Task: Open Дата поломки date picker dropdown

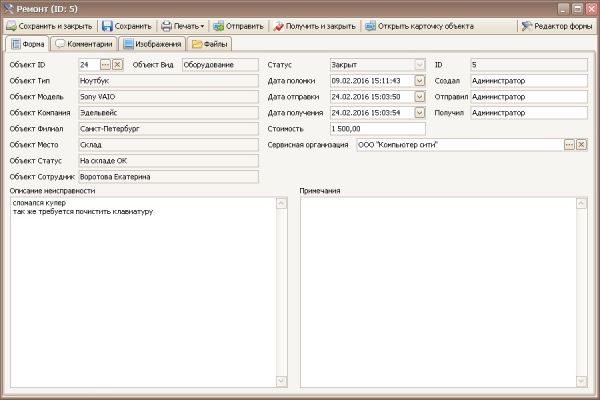Action: tap(419, 80)
